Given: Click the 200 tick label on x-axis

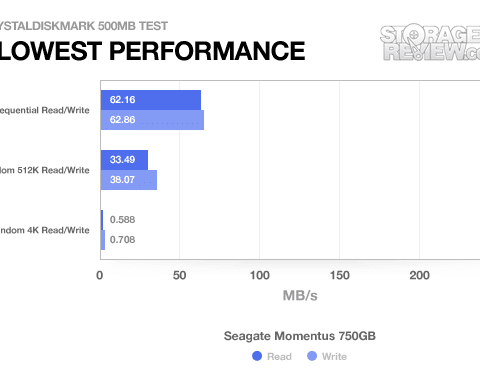Looking at the screenshot, I should coord(419,275).
